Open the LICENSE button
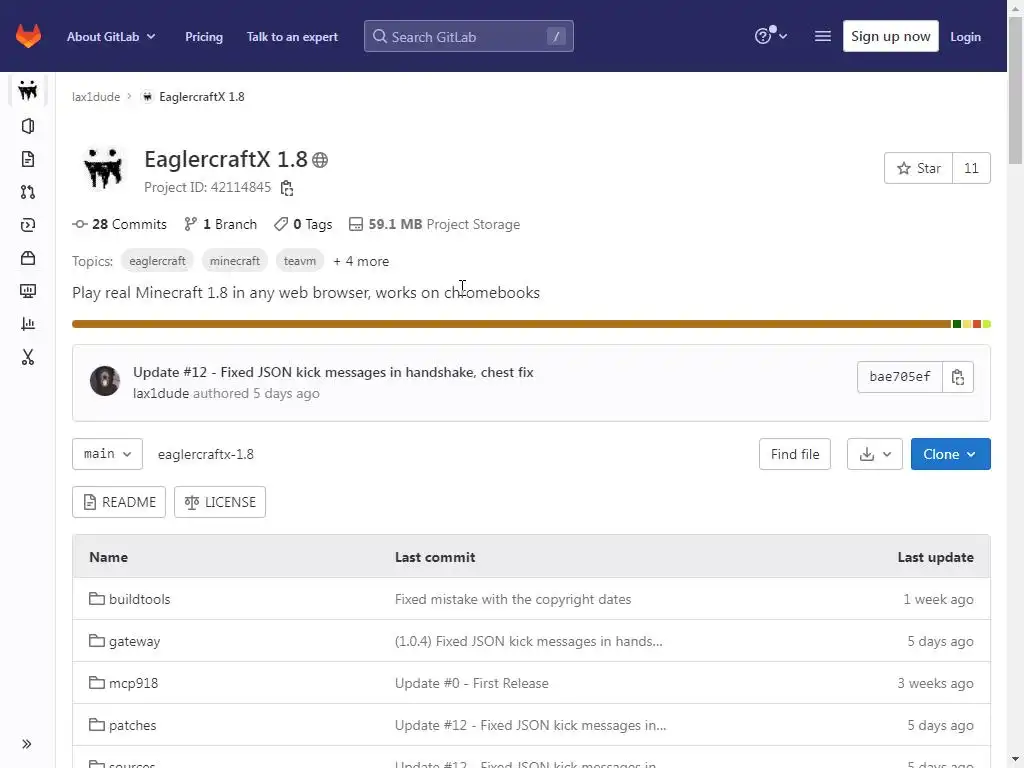The height and width of the screenshot is (768, 1024). pyautogui.click(x=220, y=502)
